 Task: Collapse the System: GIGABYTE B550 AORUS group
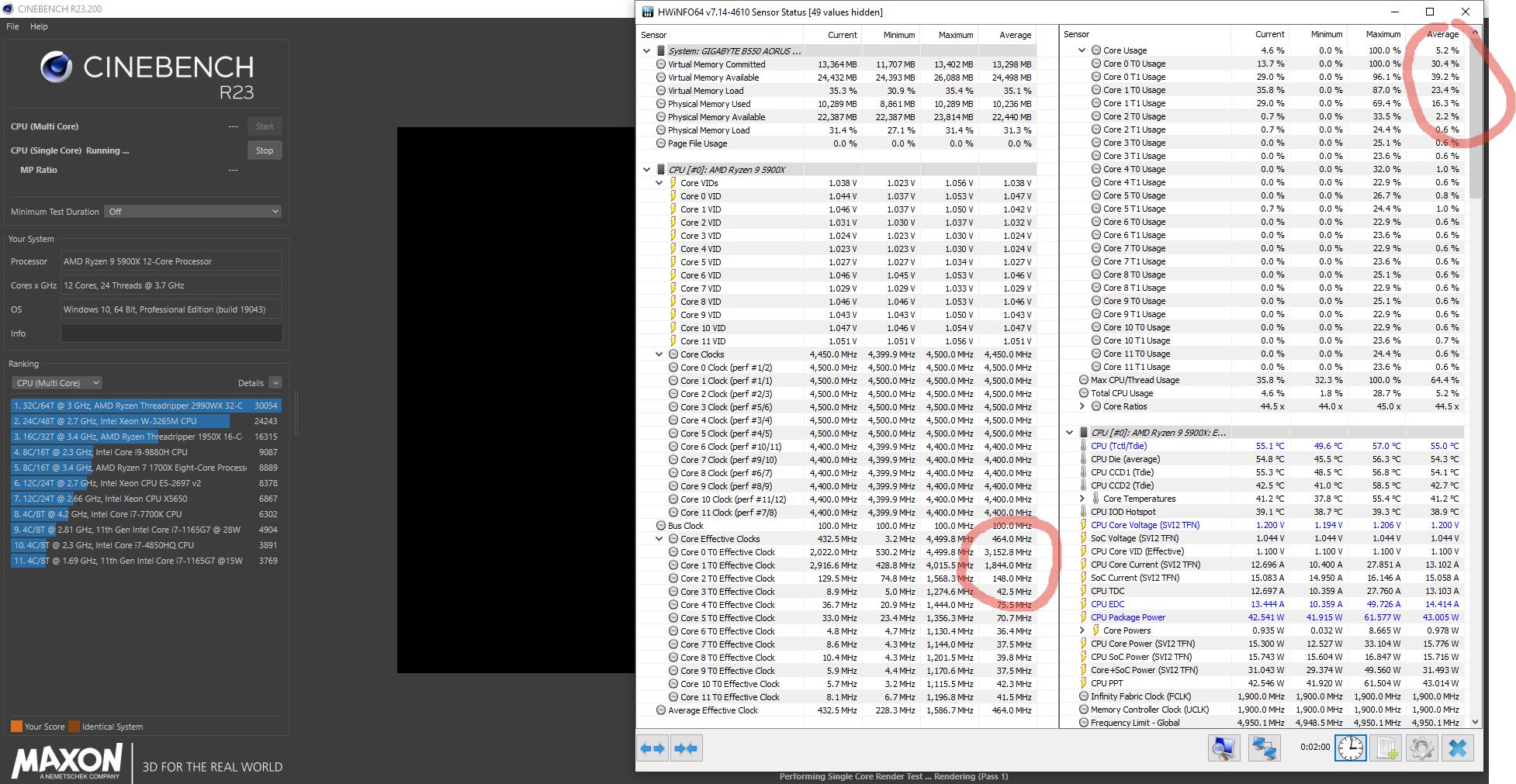pos(646,51)
